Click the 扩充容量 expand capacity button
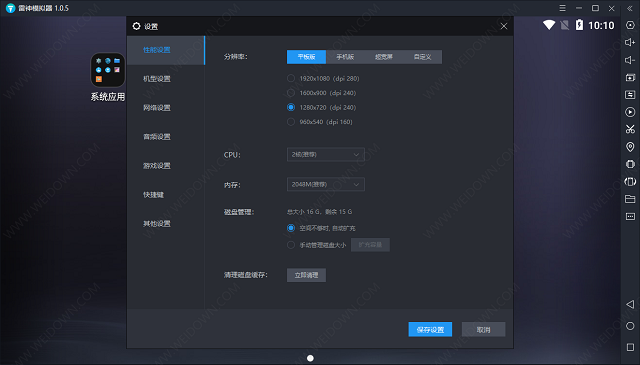Viewport: 640px width, 365px height. (370, 245)
